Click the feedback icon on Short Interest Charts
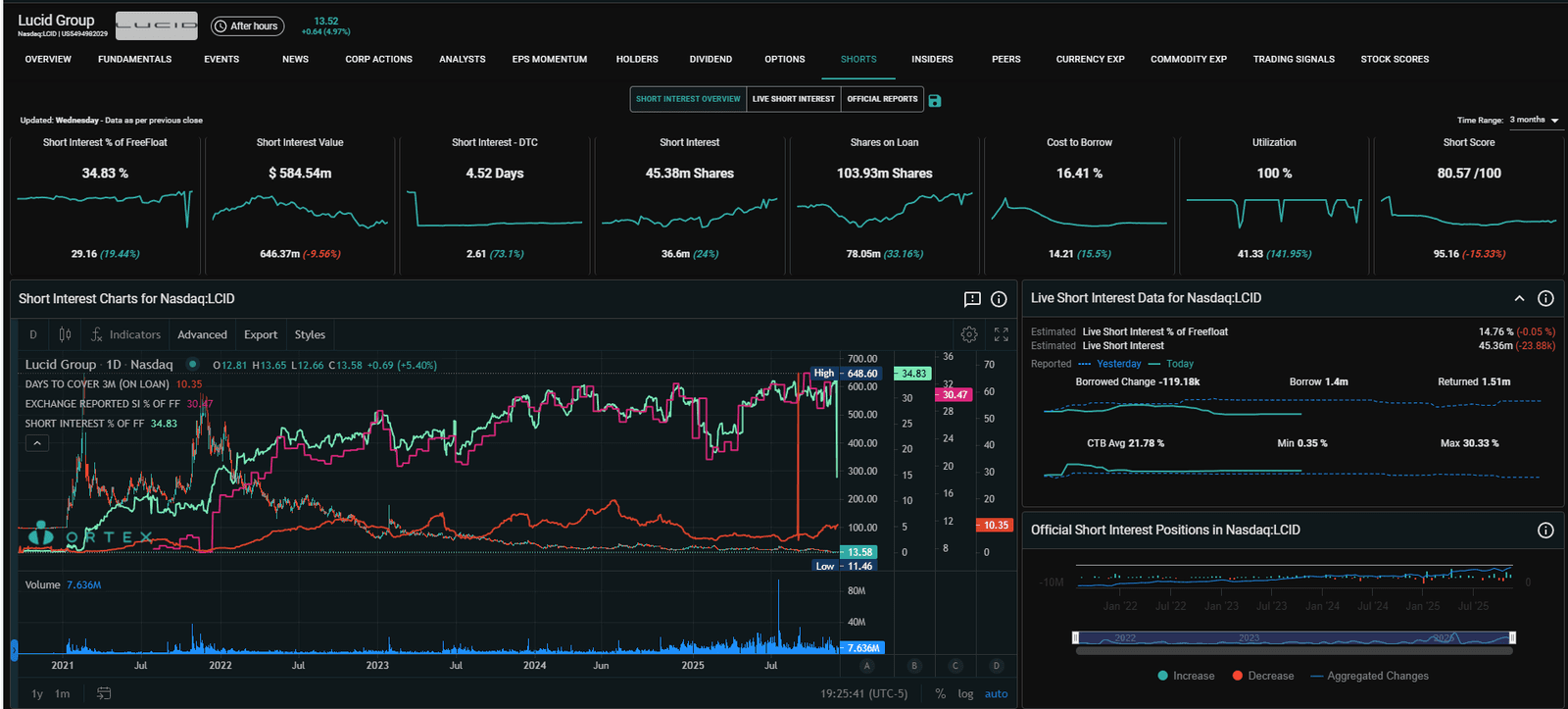This screenshot has width=1568, height=709. (972, 299)
